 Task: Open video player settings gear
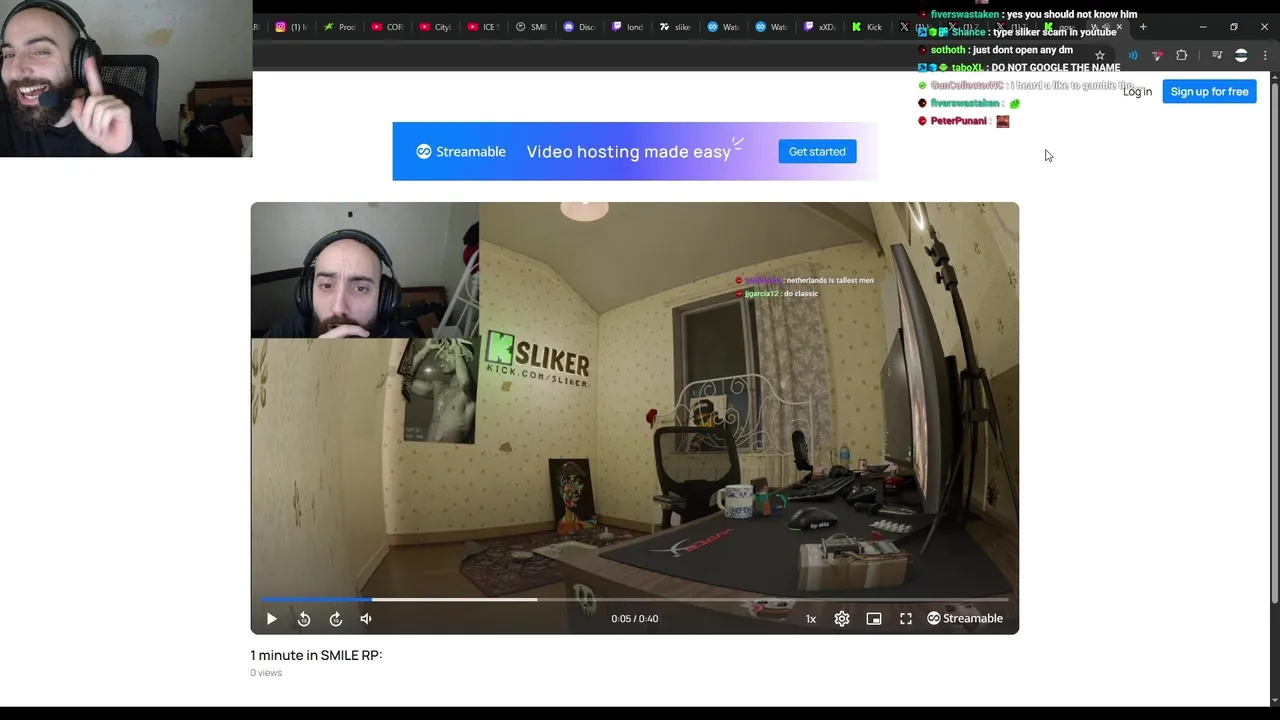click(x=842, y=619)
